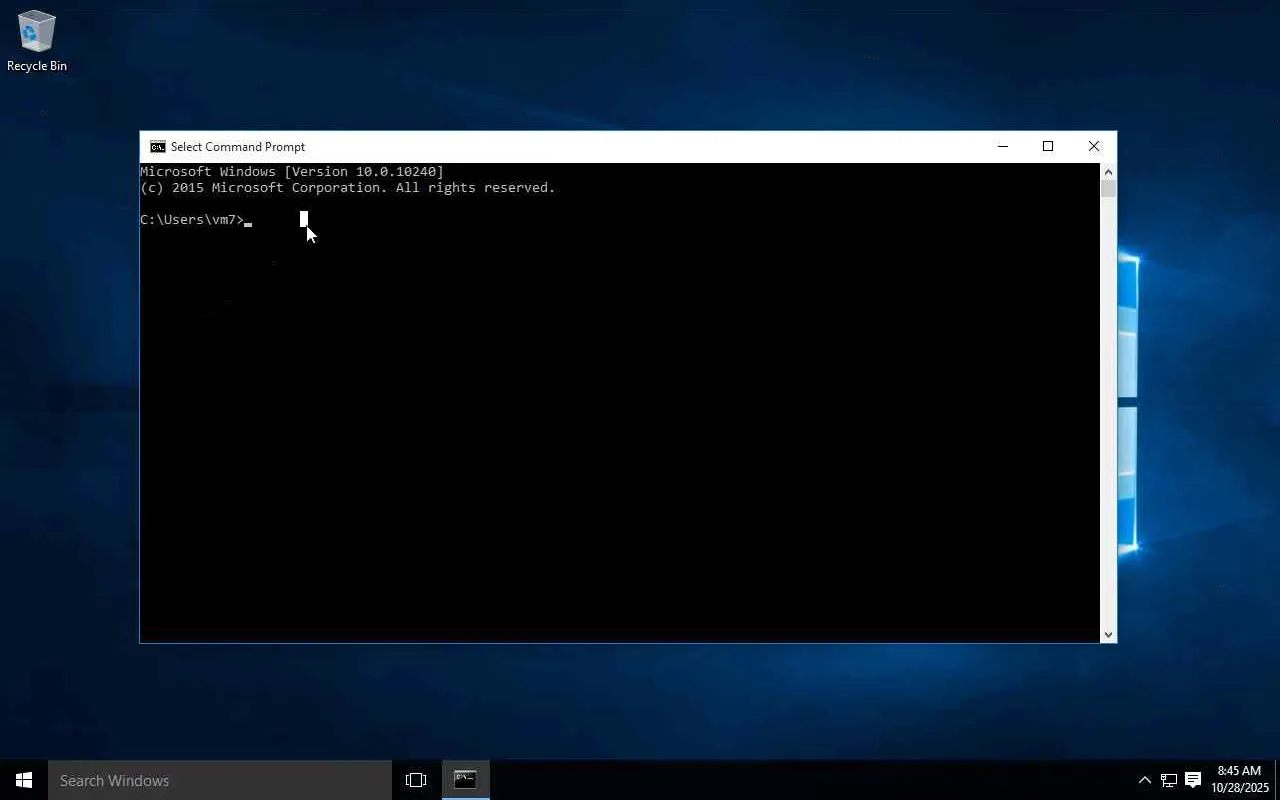Close the Command Prompt window
The width and height of the screenshot is (1280, 800).
[x=1094, y=147]
